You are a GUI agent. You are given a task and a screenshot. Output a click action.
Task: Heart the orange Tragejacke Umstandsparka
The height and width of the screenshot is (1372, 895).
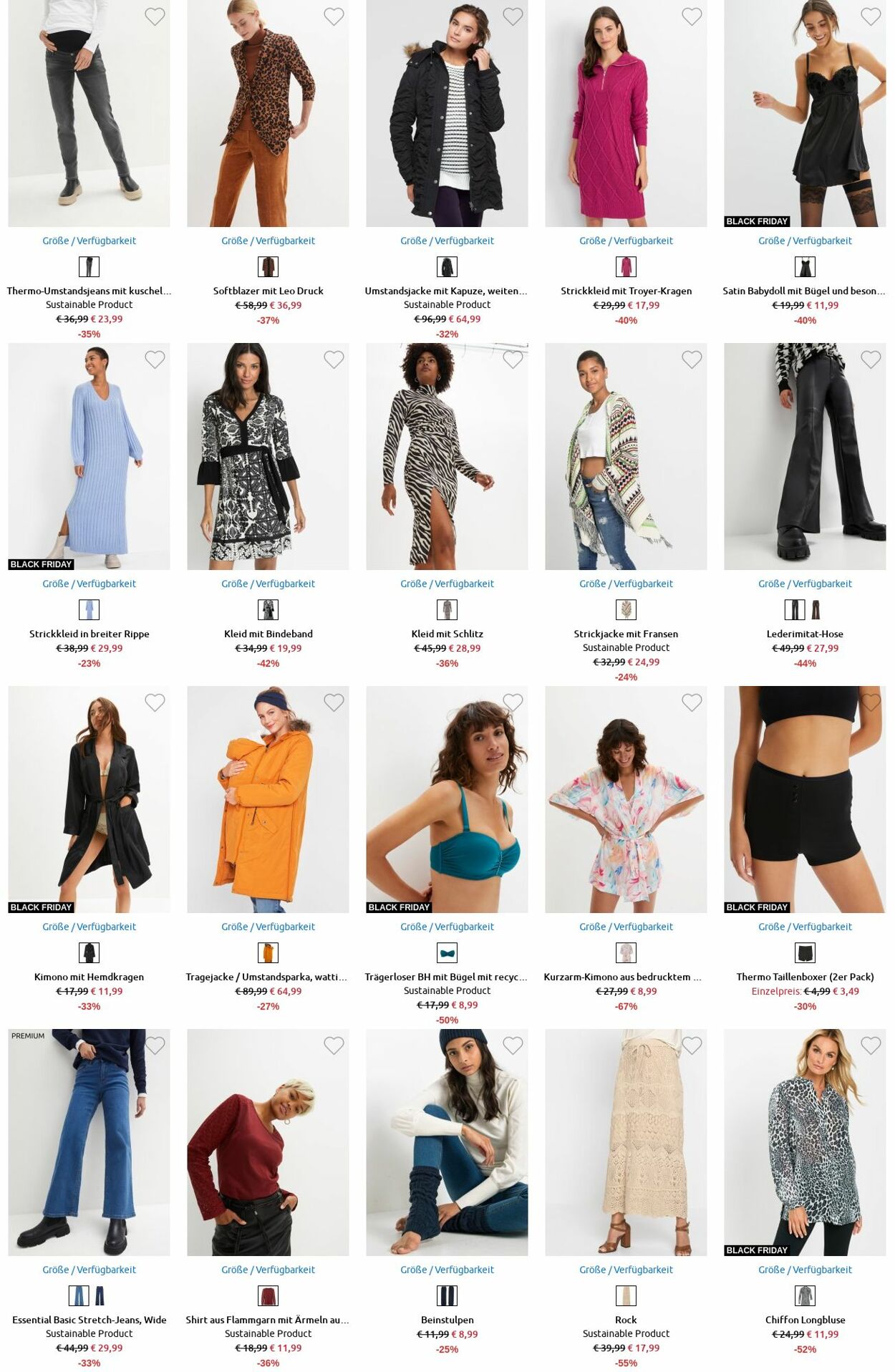[334, 702]
